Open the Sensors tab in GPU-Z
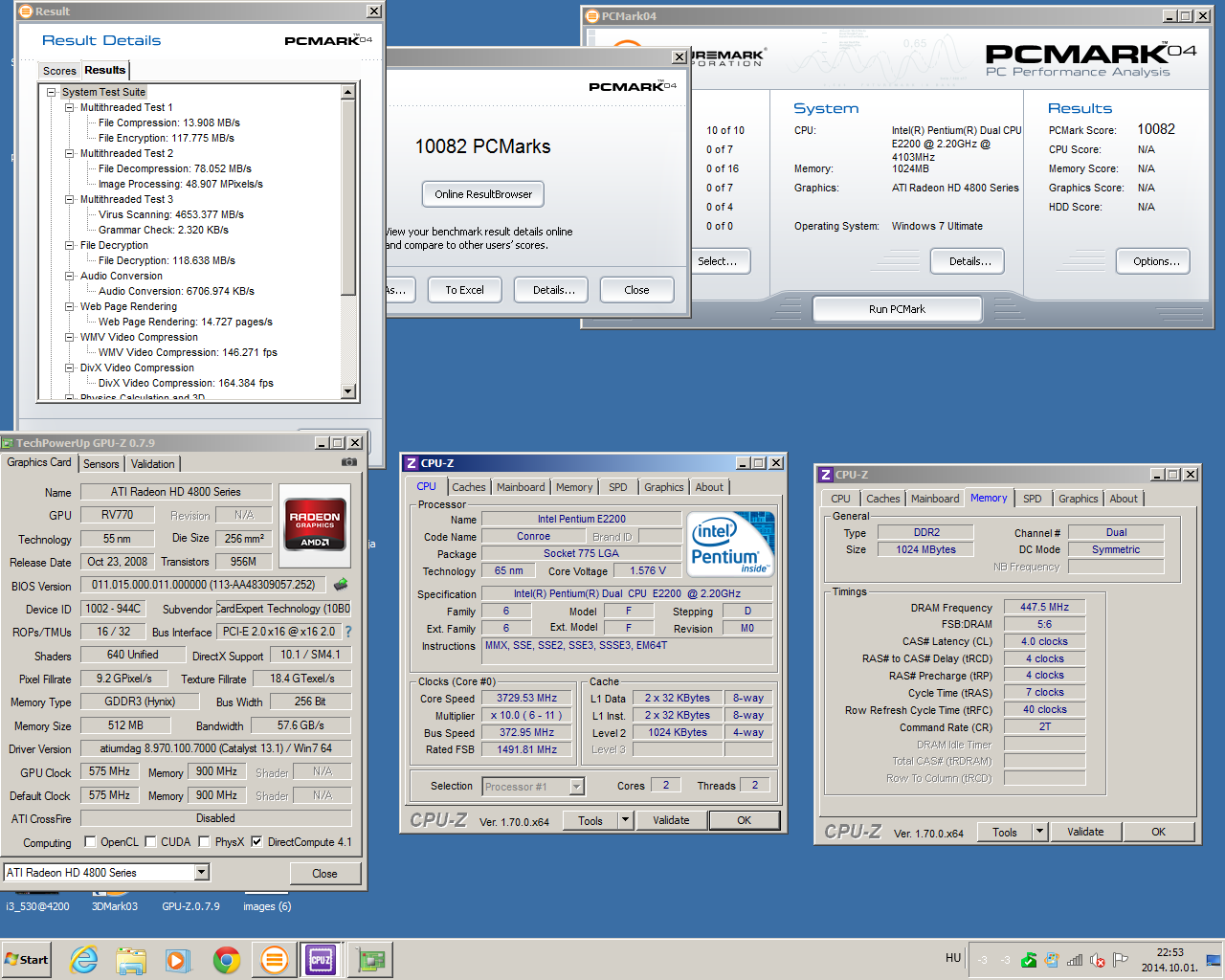Viewport: 1225px width, 980px height. pyautogui.click(x=101, y=464)
